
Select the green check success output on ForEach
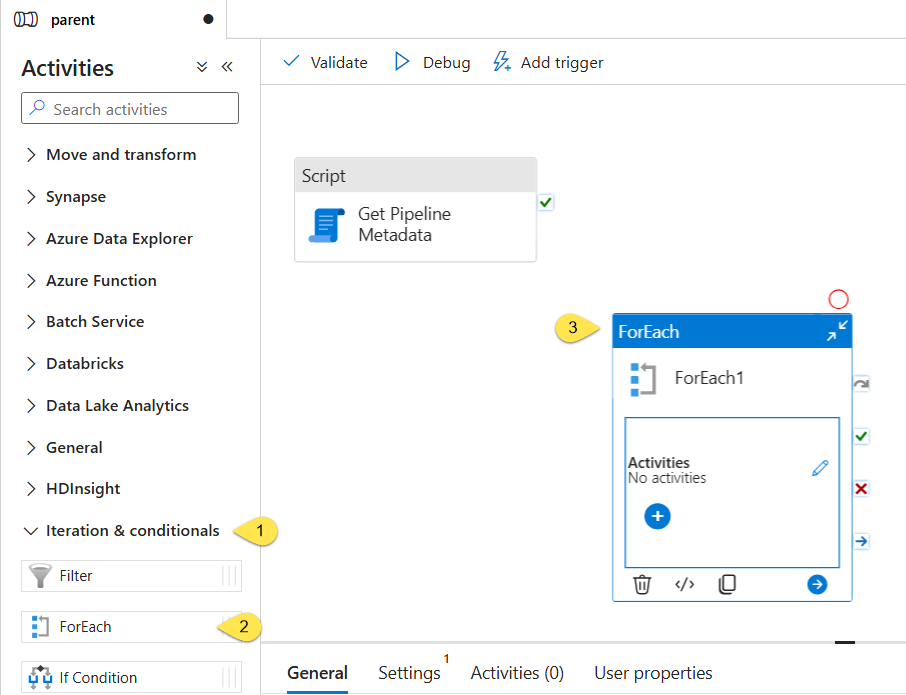point(861,436)
